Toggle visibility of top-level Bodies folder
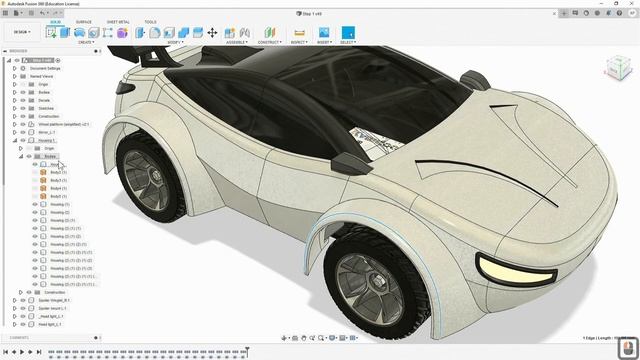The height and width of the screenshot is (360, 640). [23, 92]
